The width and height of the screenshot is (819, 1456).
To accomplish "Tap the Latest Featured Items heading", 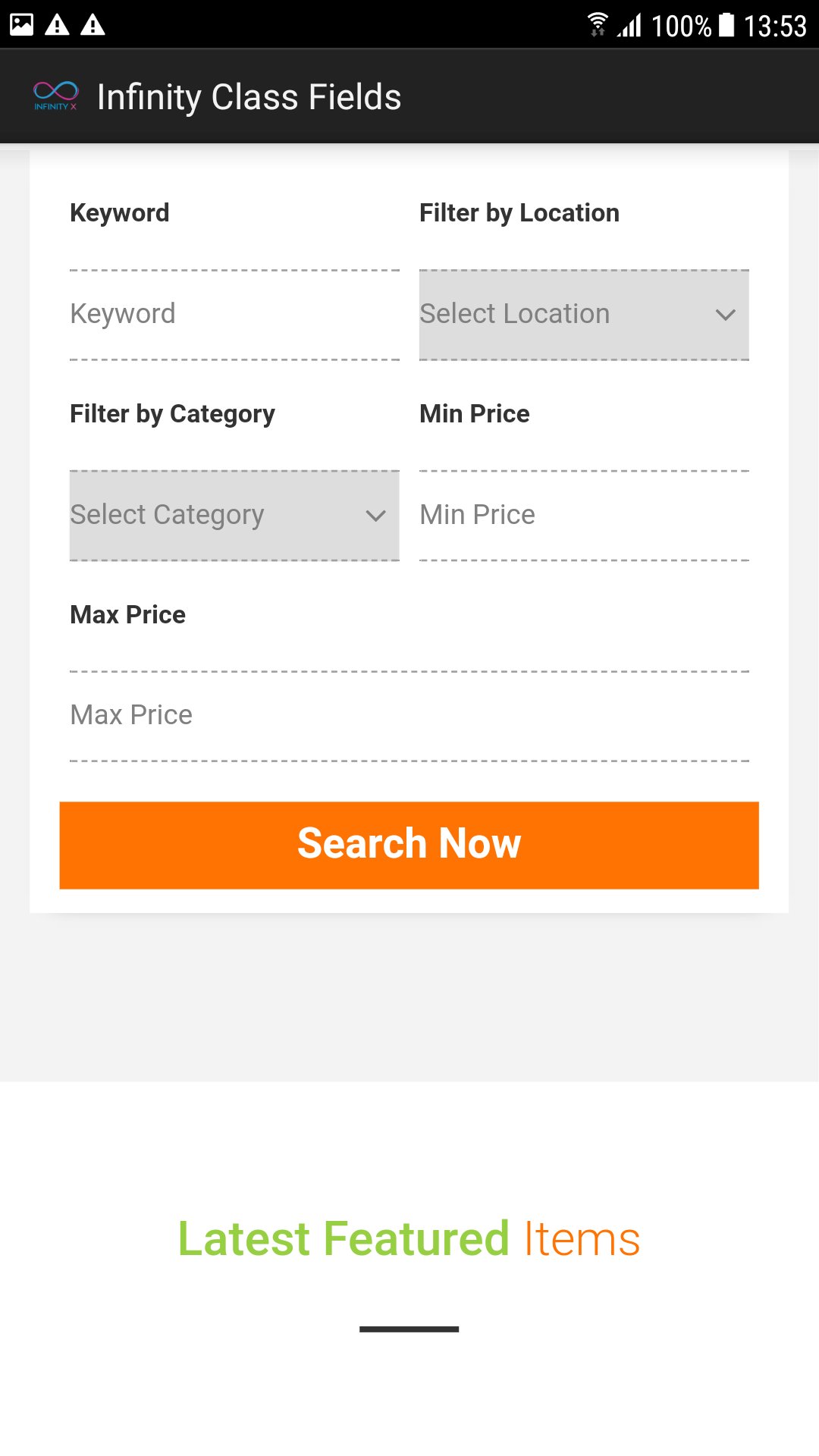I will [409, 1239].
